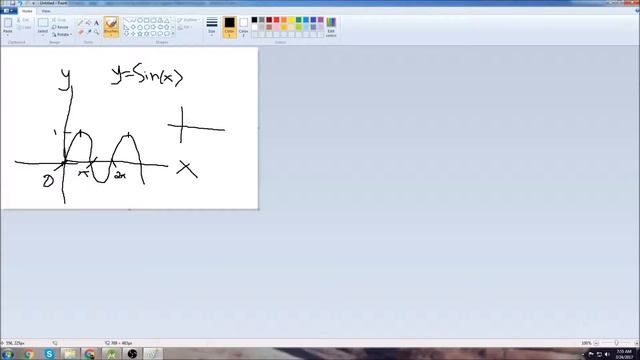
Task: Click the volume icon in system tray
Action: [607, 354]
